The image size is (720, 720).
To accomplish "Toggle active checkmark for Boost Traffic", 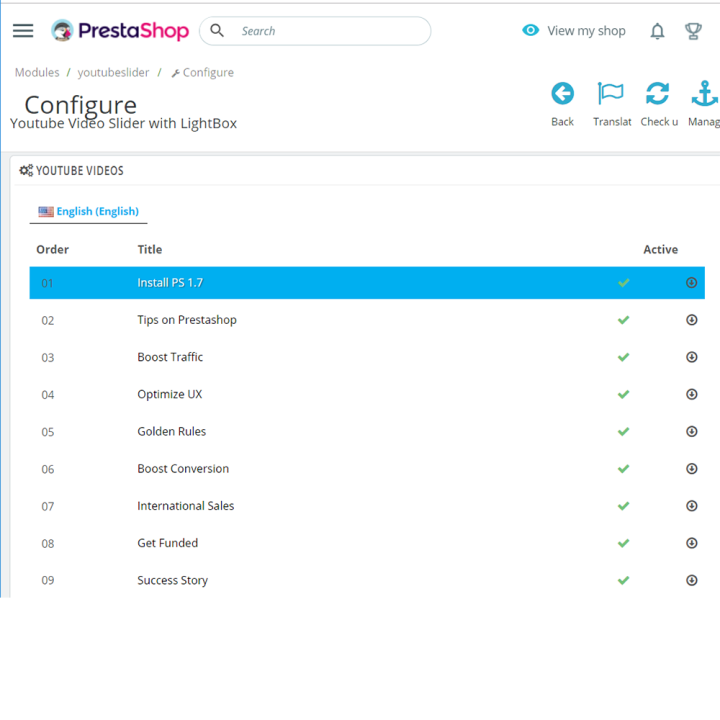I will pos(623,357).
